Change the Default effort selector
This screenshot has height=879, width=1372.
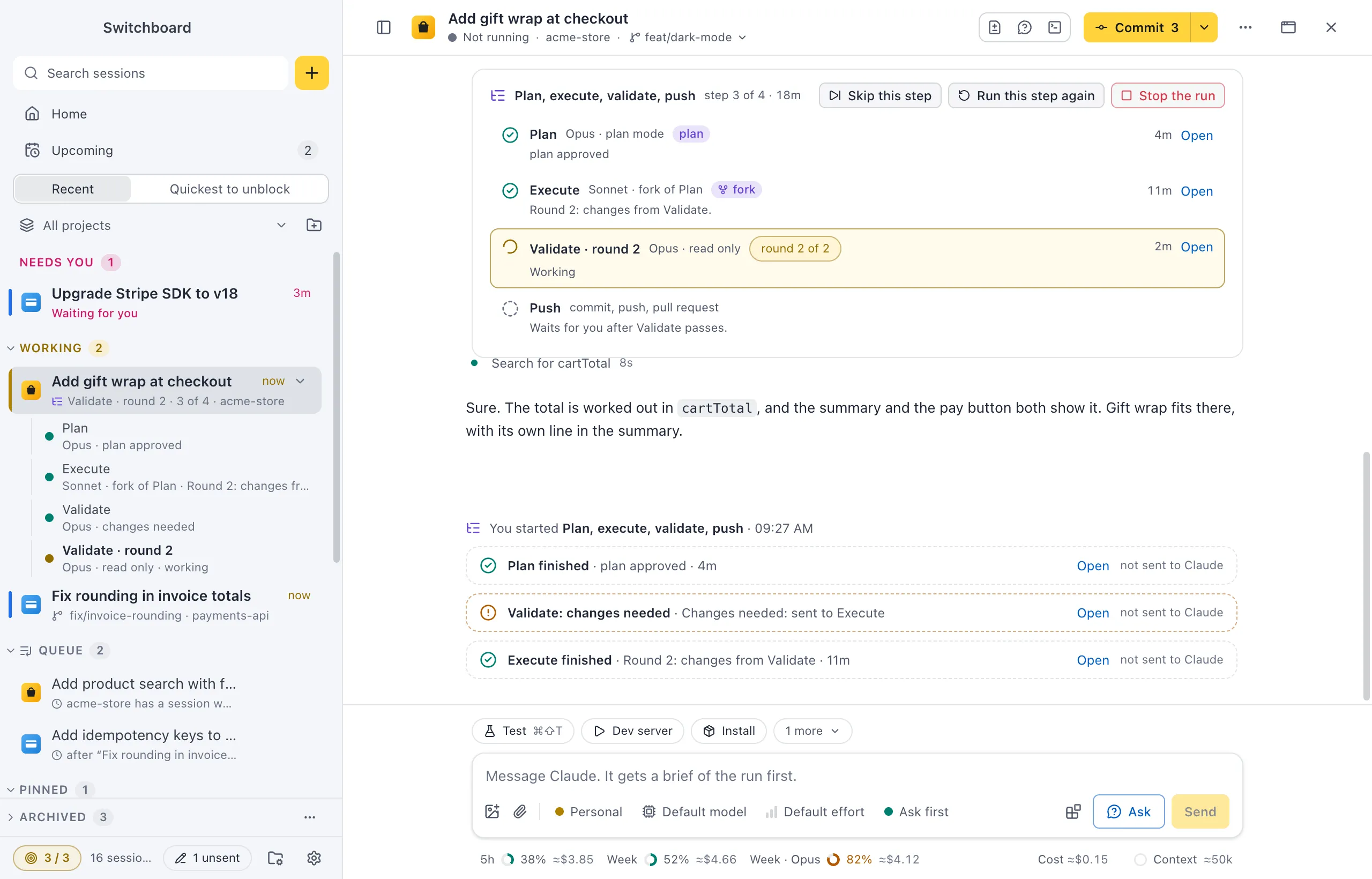[815, 811]
